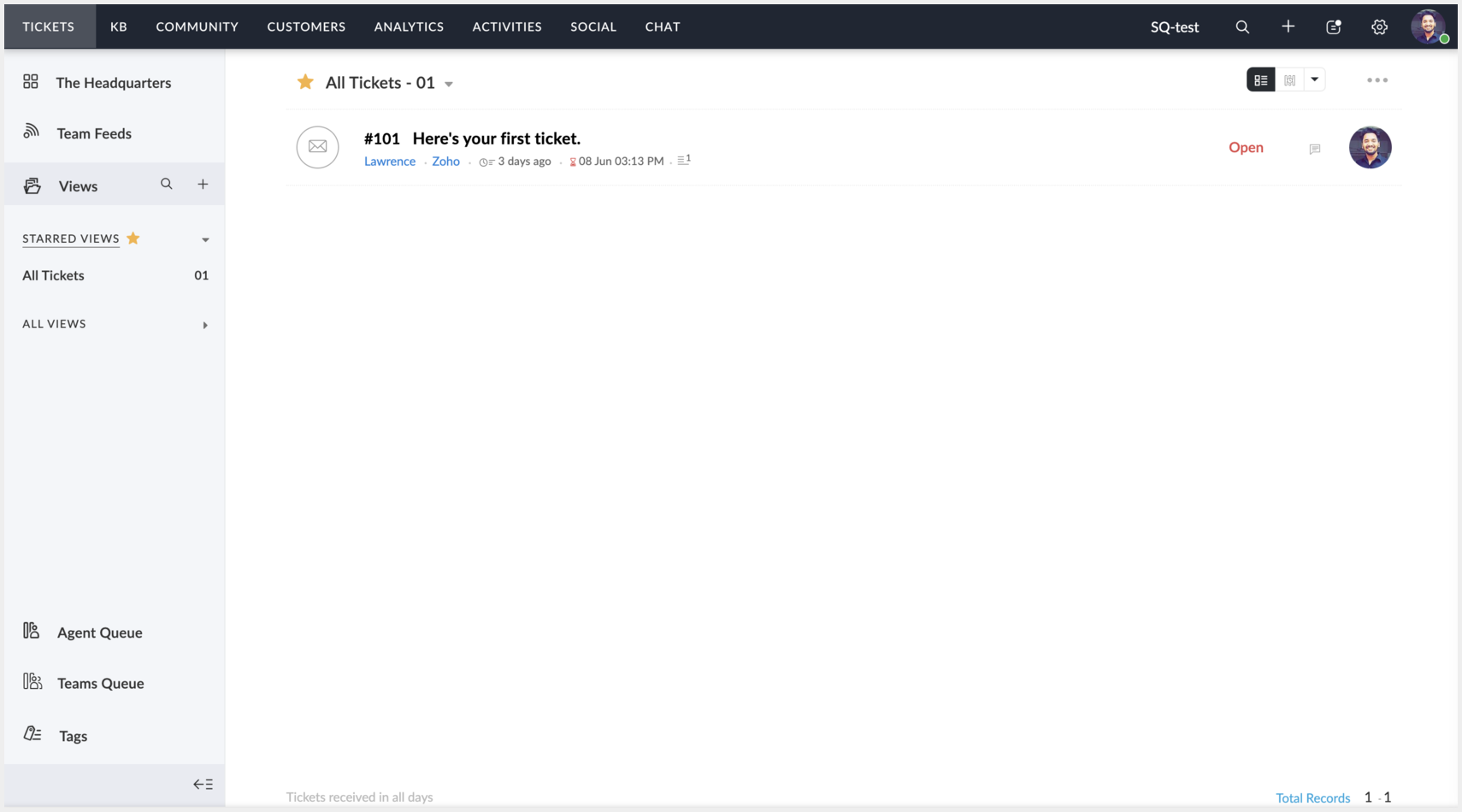Image resolution: width=1462 pixels, height=812 pixels.
Task: Open Tags label in sidebar
Action: point(74,736)
